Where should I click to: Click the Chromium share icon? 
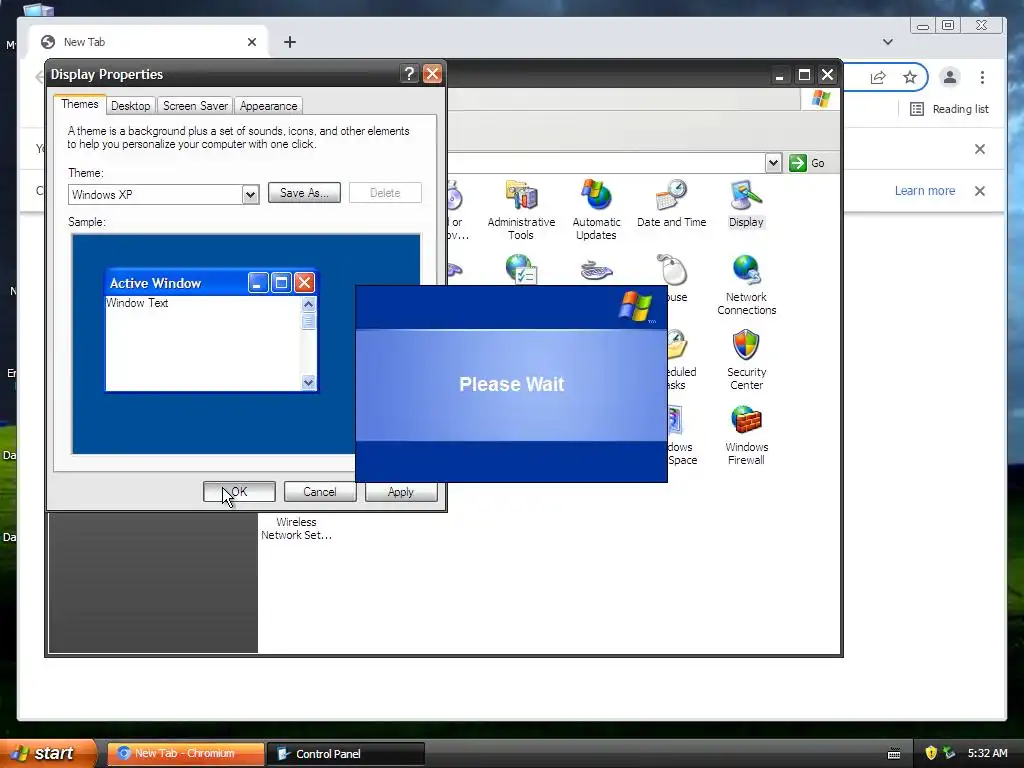click(x=878, y=78)
